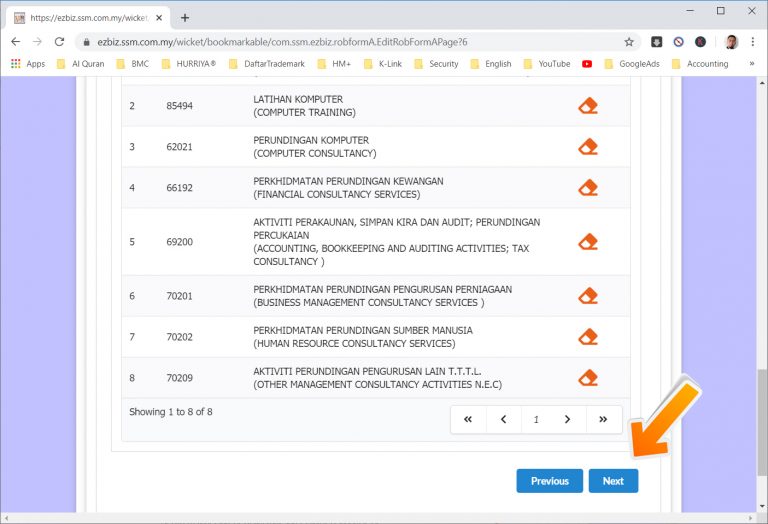Go to first page of table
This screenshot has height=524, width=768.
[x=468, y=419]
